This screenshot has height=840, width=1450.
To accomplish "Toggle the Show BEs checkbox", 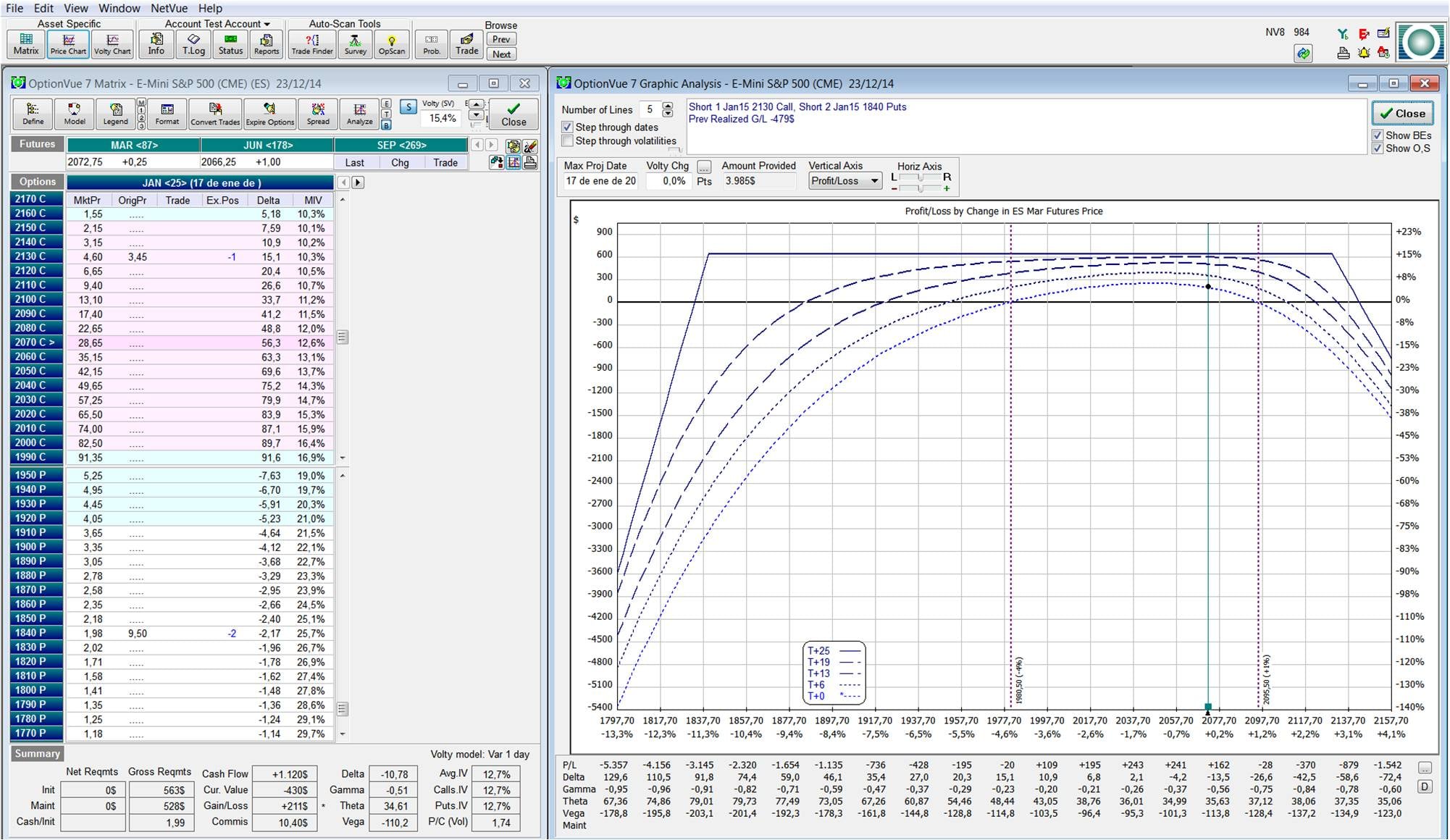I will [x=1378, y=135].
